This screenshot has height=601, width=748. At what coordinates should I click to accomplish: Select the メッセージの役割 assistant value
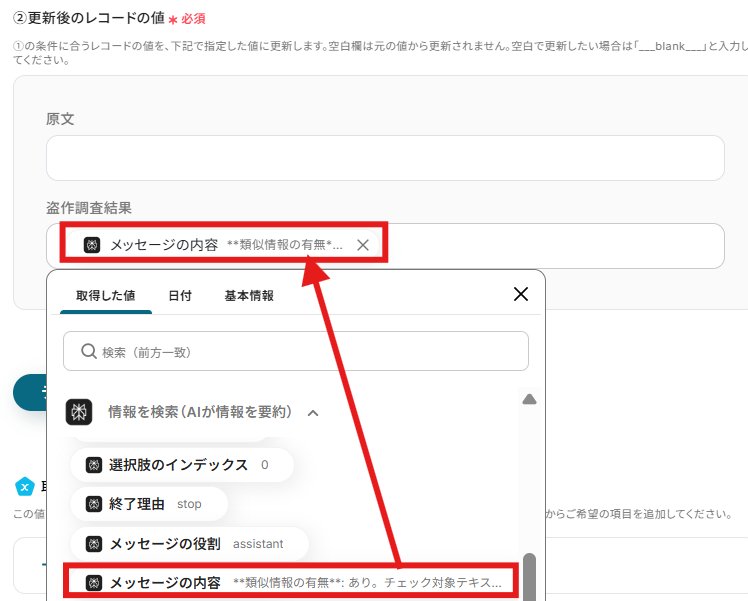(189, 544)
